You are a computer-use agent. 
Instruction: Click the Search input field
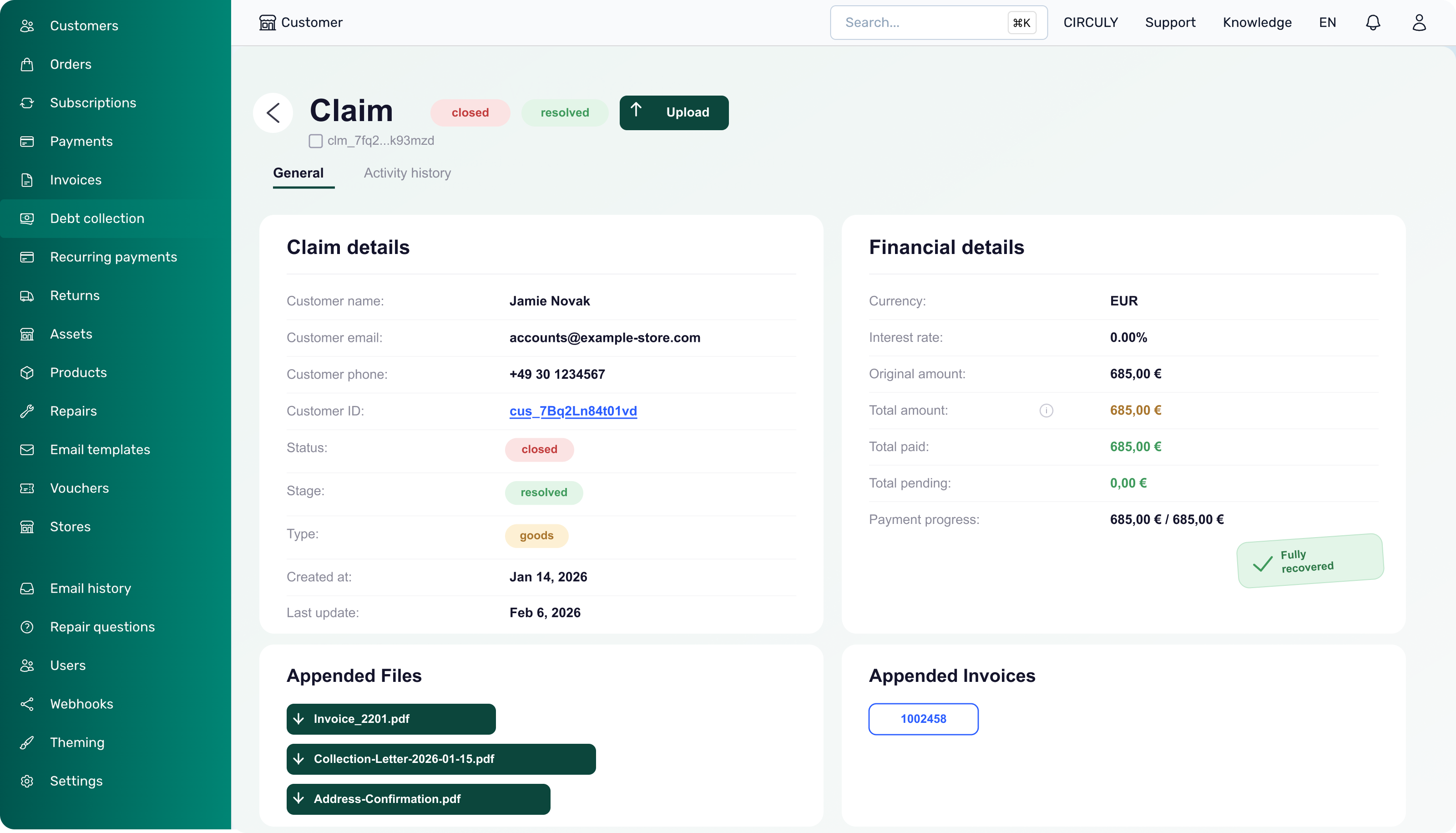[x=939, y=23]
